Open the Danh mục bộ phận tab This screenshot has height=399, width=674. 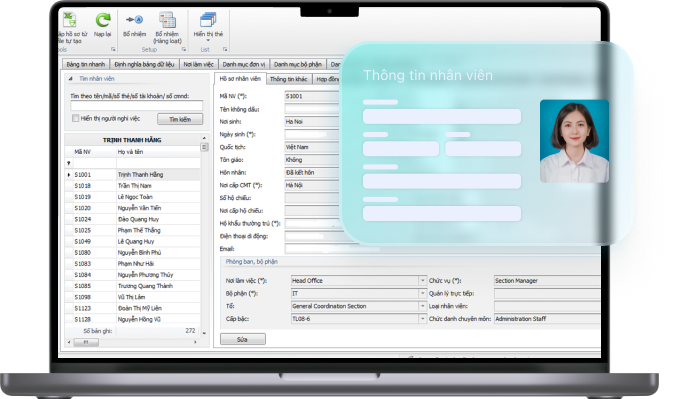coord(297,64)
